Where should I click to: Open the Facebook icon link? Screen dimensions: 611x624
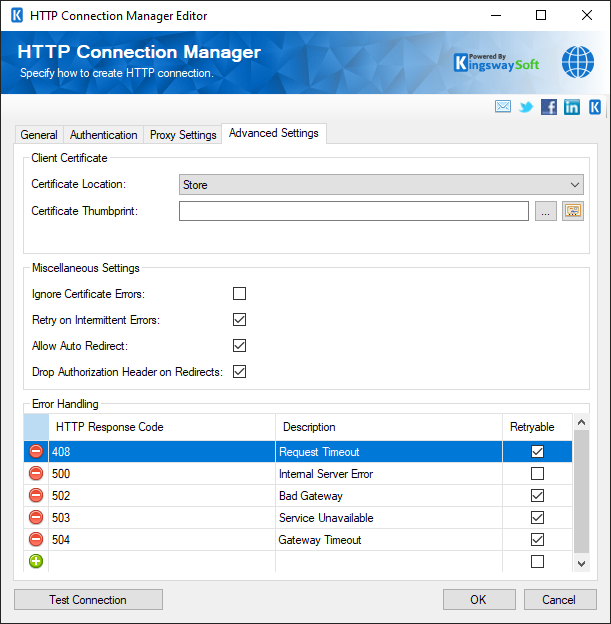[549, 107]
